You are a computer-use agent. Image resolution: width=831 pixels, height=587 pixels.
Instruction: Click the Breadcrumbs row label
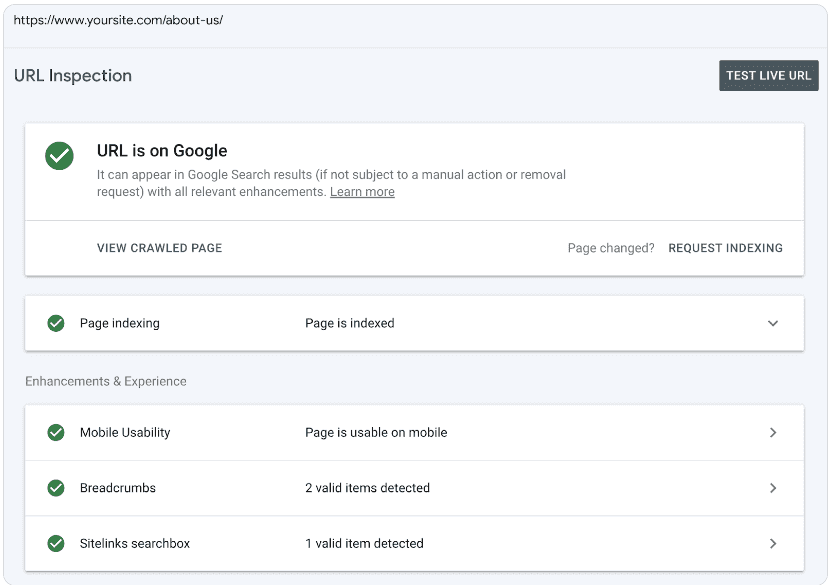[118, 488]
